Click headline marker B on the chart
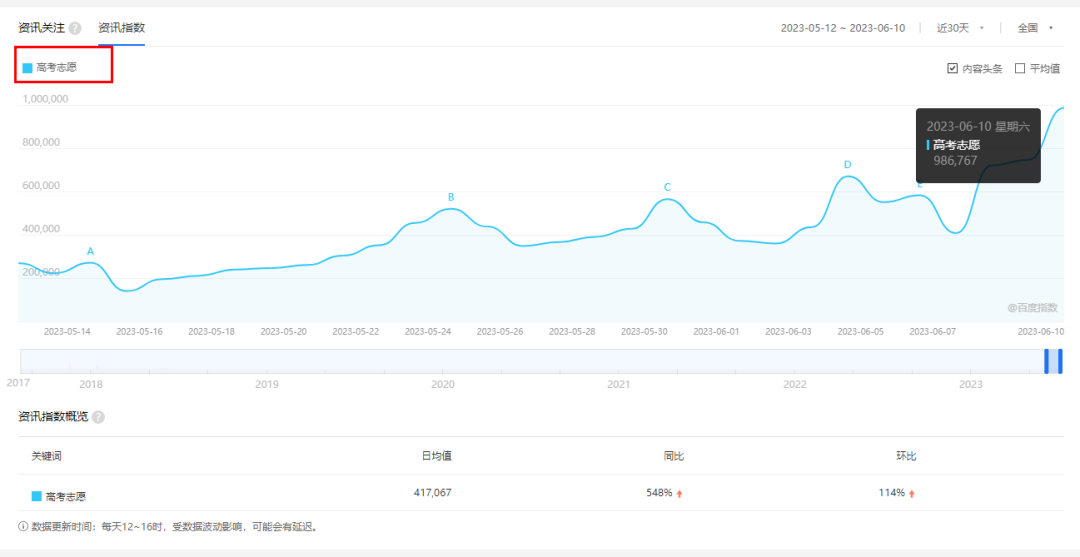 tap(451, 197)
